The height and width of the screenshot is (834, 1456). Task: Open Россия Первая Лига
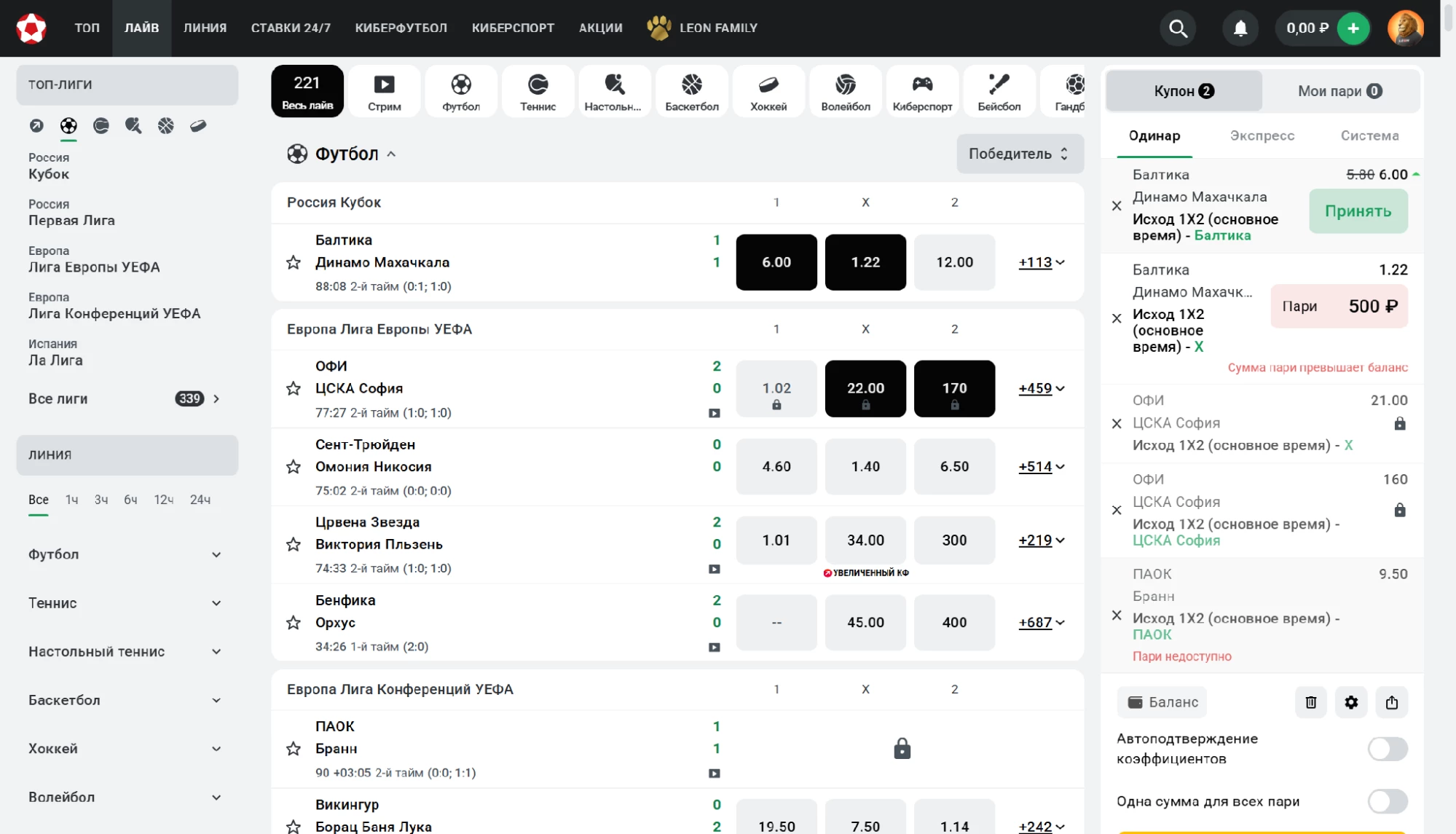(71, 213)
